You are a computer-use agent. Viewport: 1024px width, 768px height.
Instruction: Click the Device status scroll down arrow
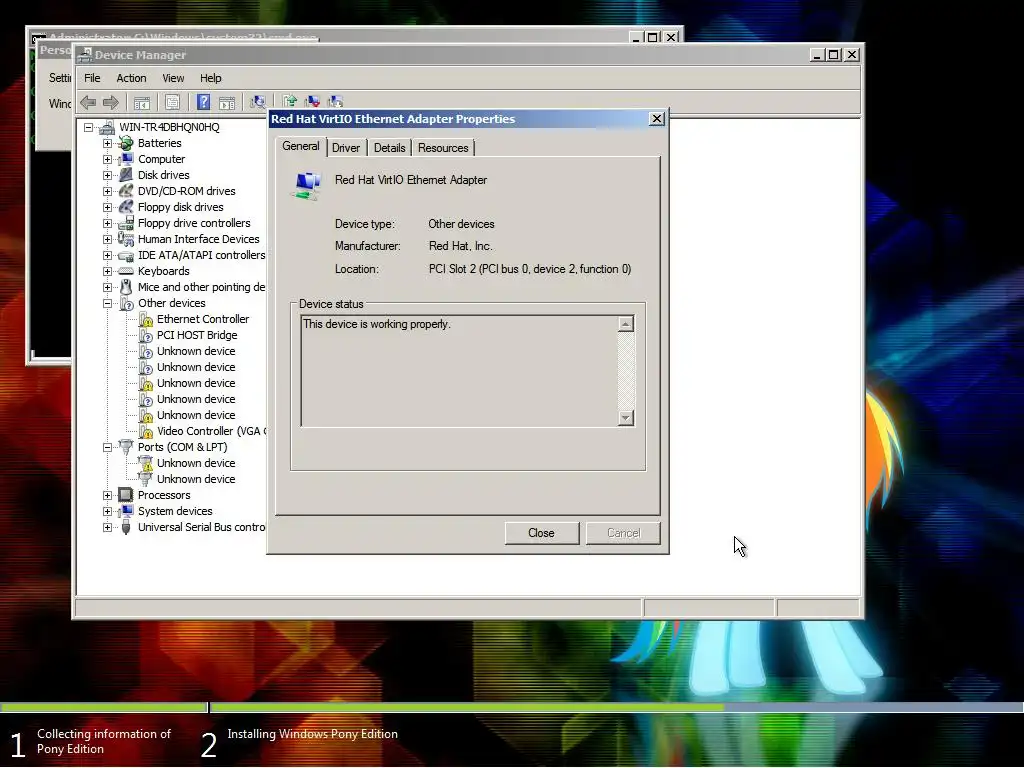(x=626, y=418)
